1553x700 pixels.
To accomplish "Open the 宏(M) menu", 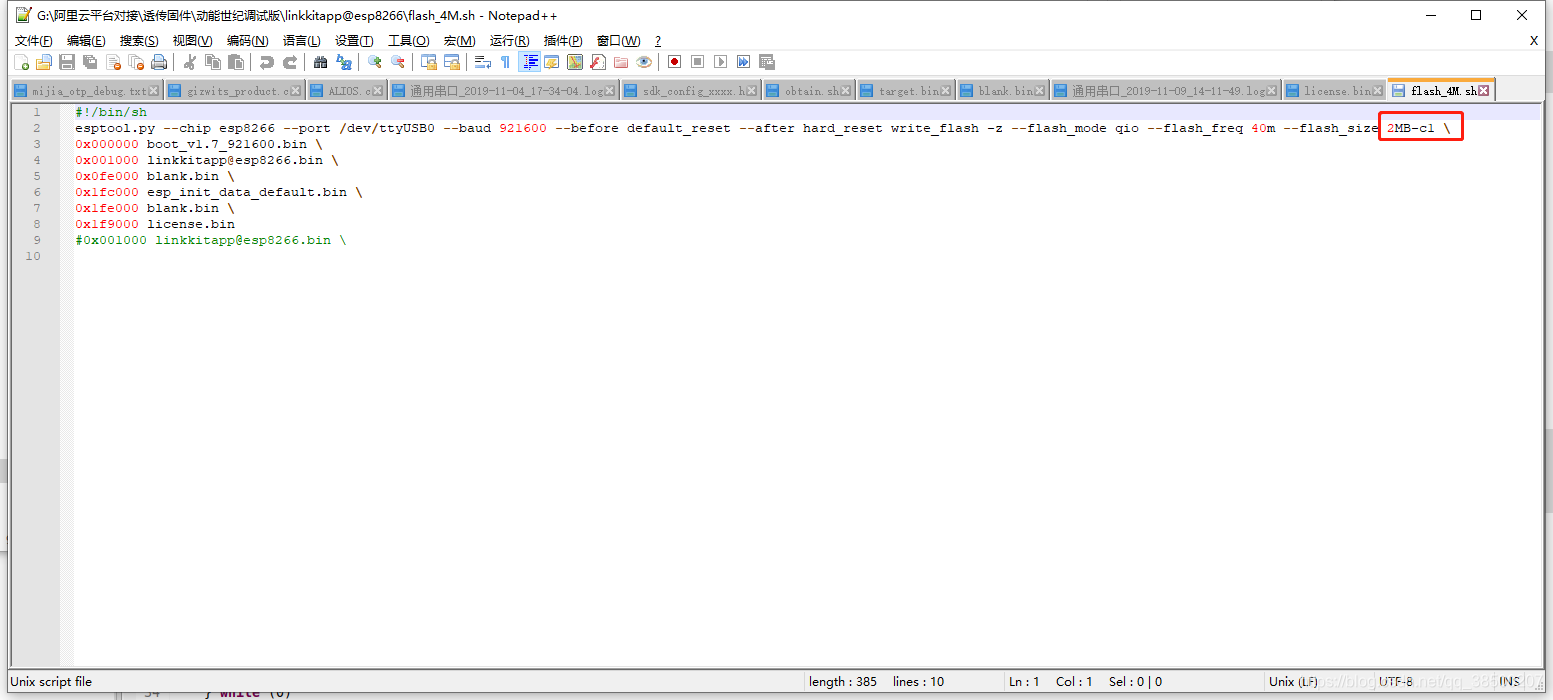I will [x=459, y=41].
